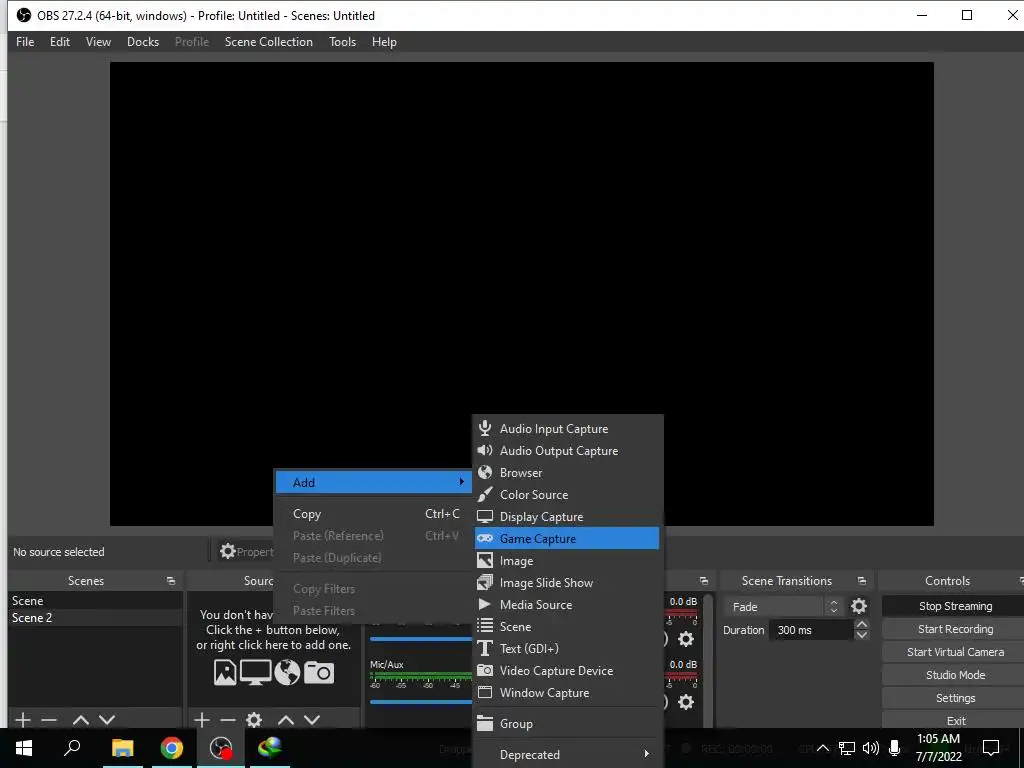Choose the Display Capture monitor icon
Viewport: 1024px width, 768px height.
[x=485, y=517]
